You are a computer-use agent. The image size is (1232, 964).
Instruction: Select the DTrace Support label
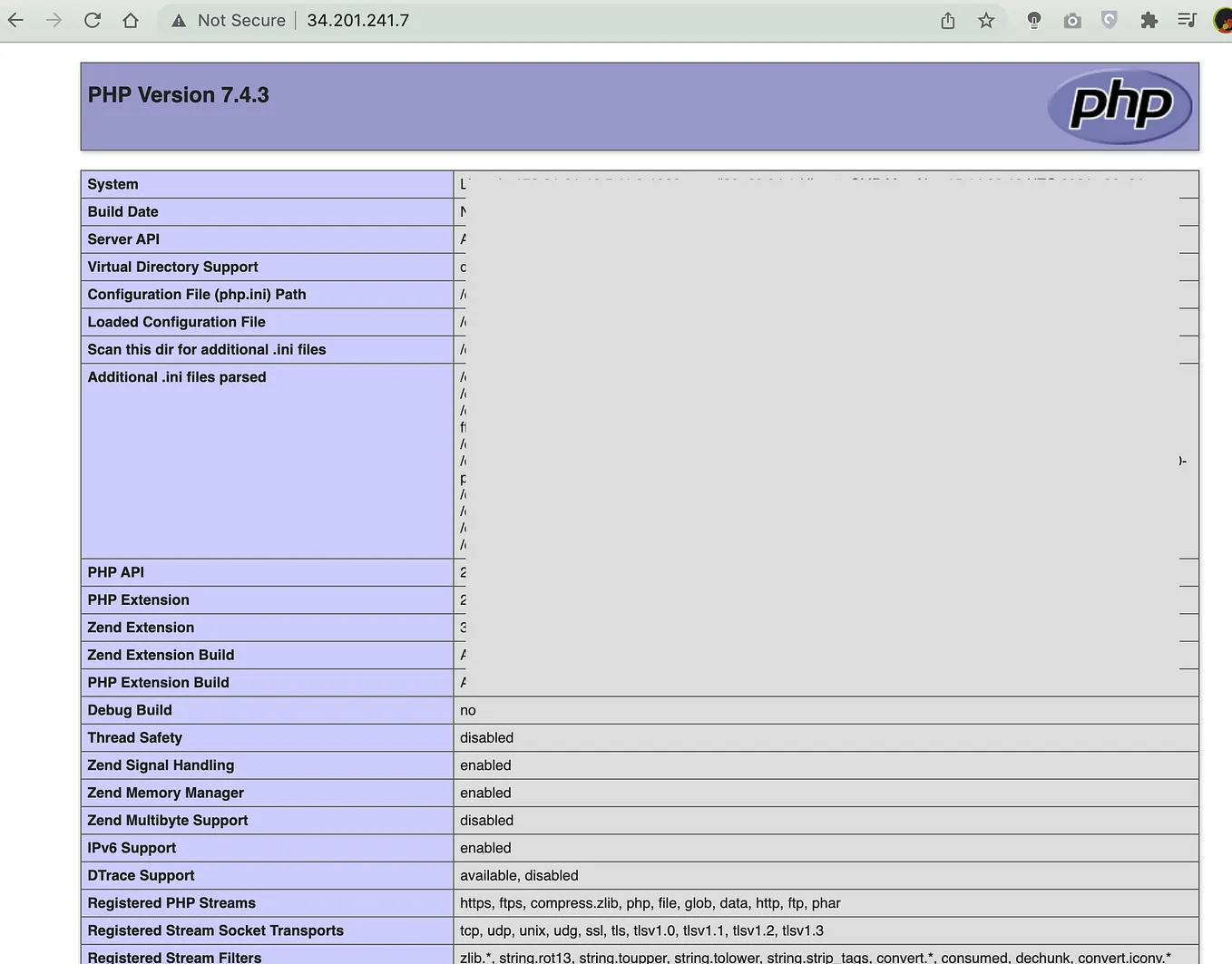(142, 875)
